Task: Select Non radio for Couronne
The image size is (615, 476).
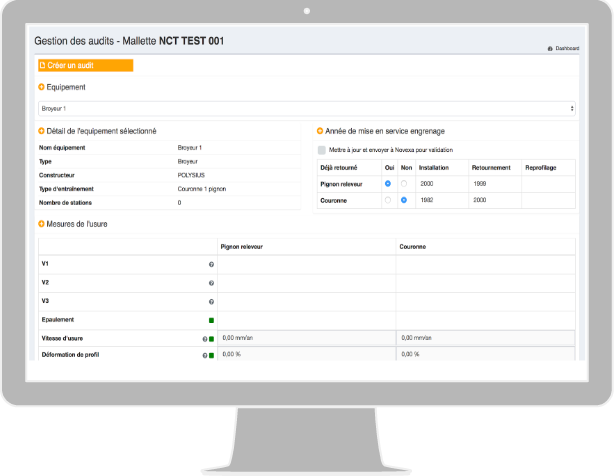Action: [x=404, y=200]
